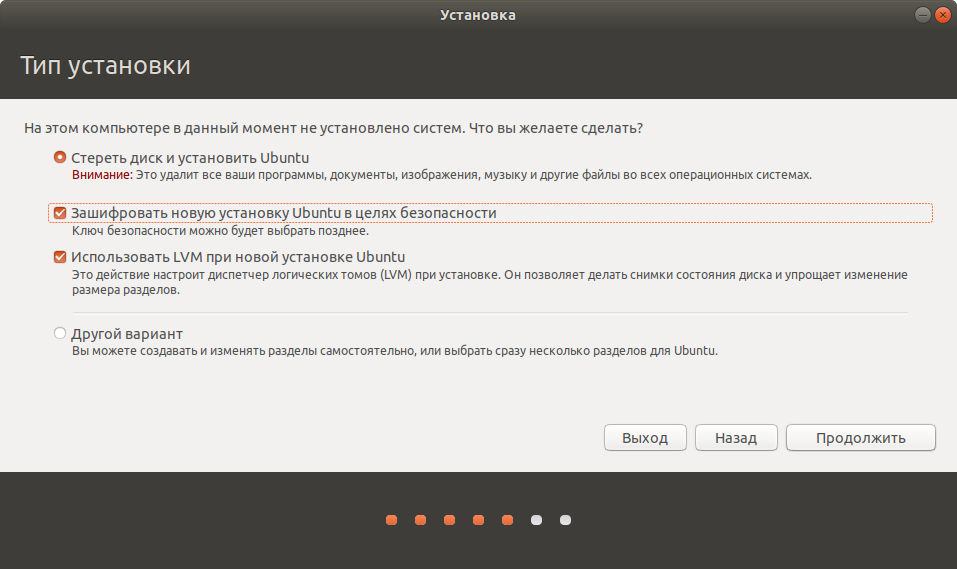Choose the "Другой вариант" radio option
Screen dimensions: 957x569
click(x=61, y=334)
